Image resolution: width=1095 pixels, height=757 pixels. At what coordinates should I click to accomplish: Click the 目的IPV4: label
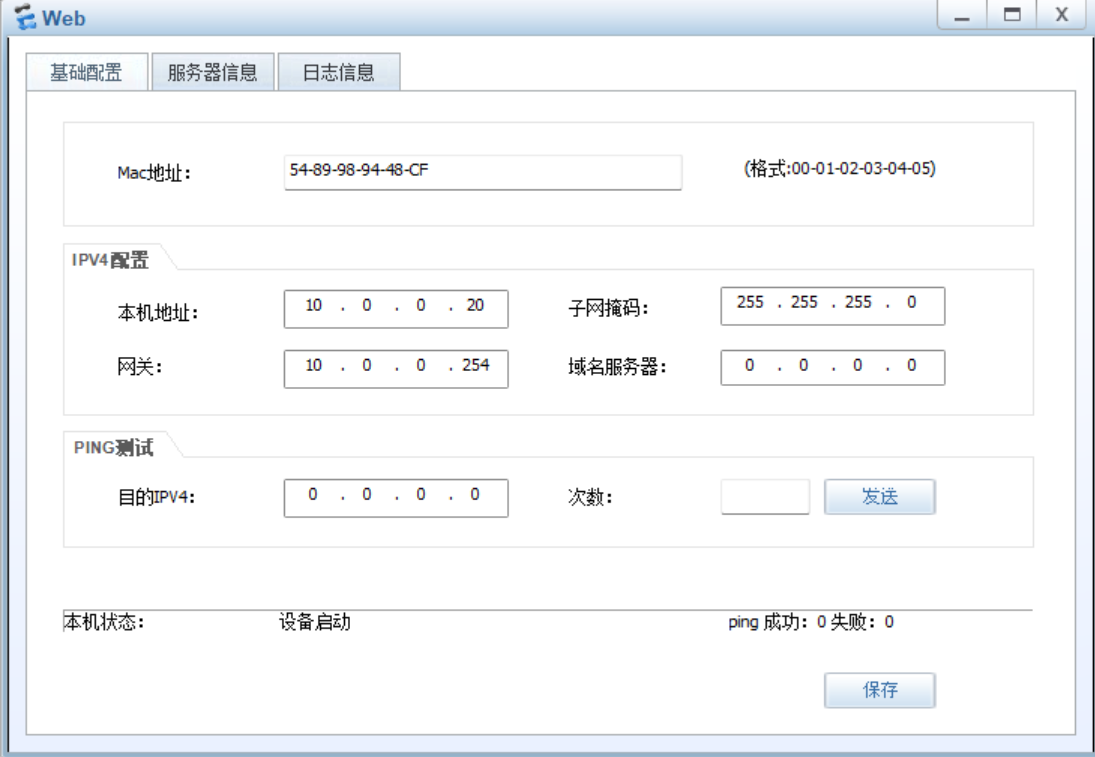(x=156, y=497)
